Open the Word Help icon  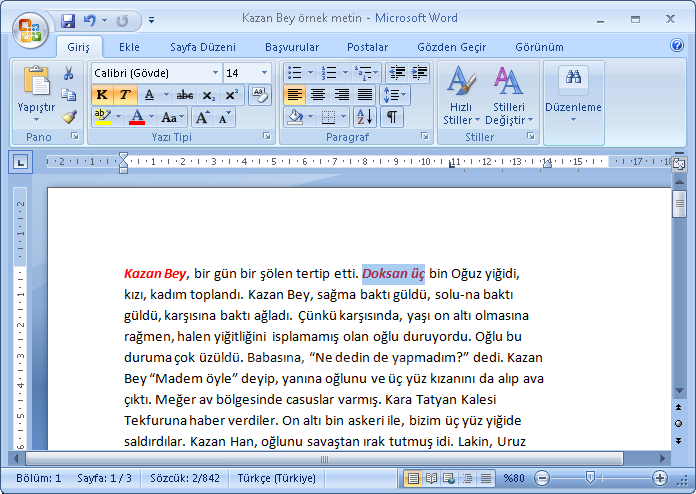676,45
